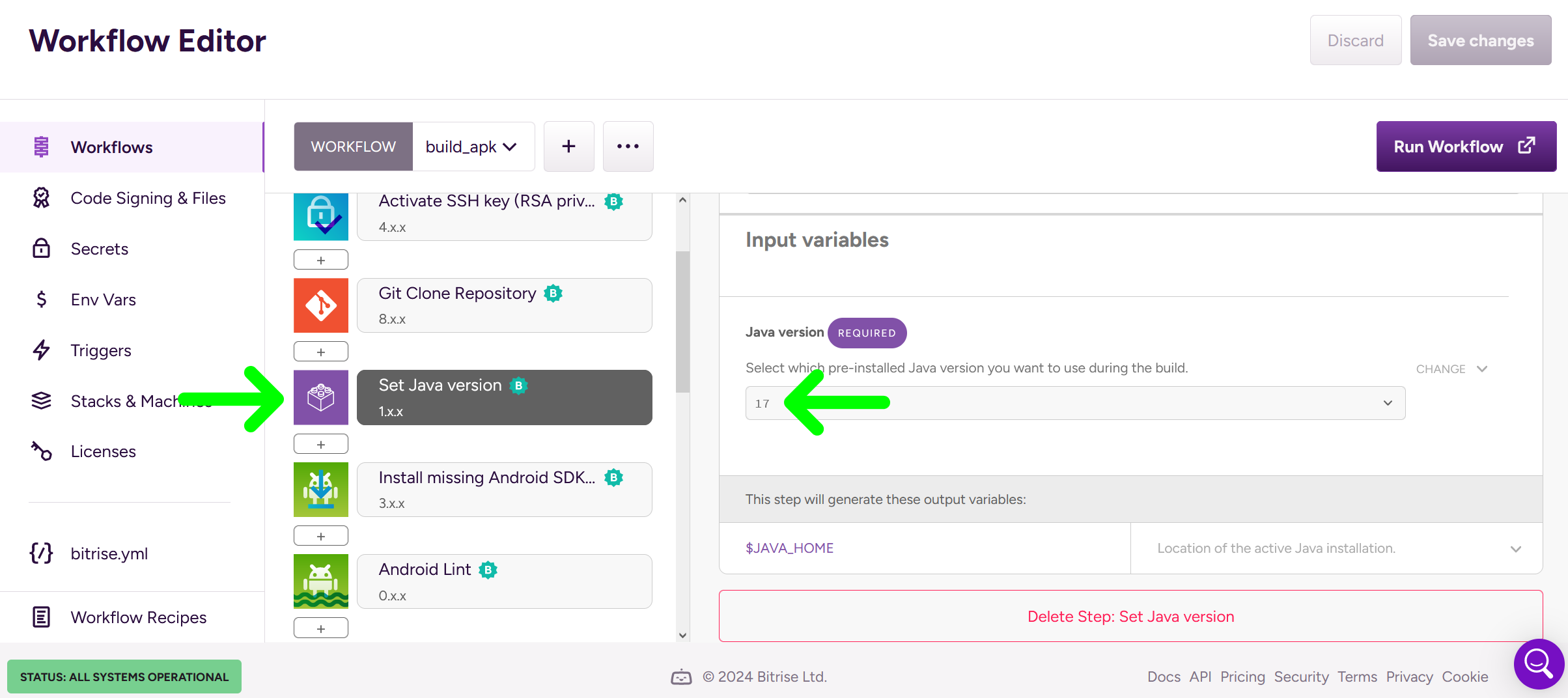1568x698 pixels.
Task: Expand the $JAVA_HOME output variable details
Action: [1516, 549]
